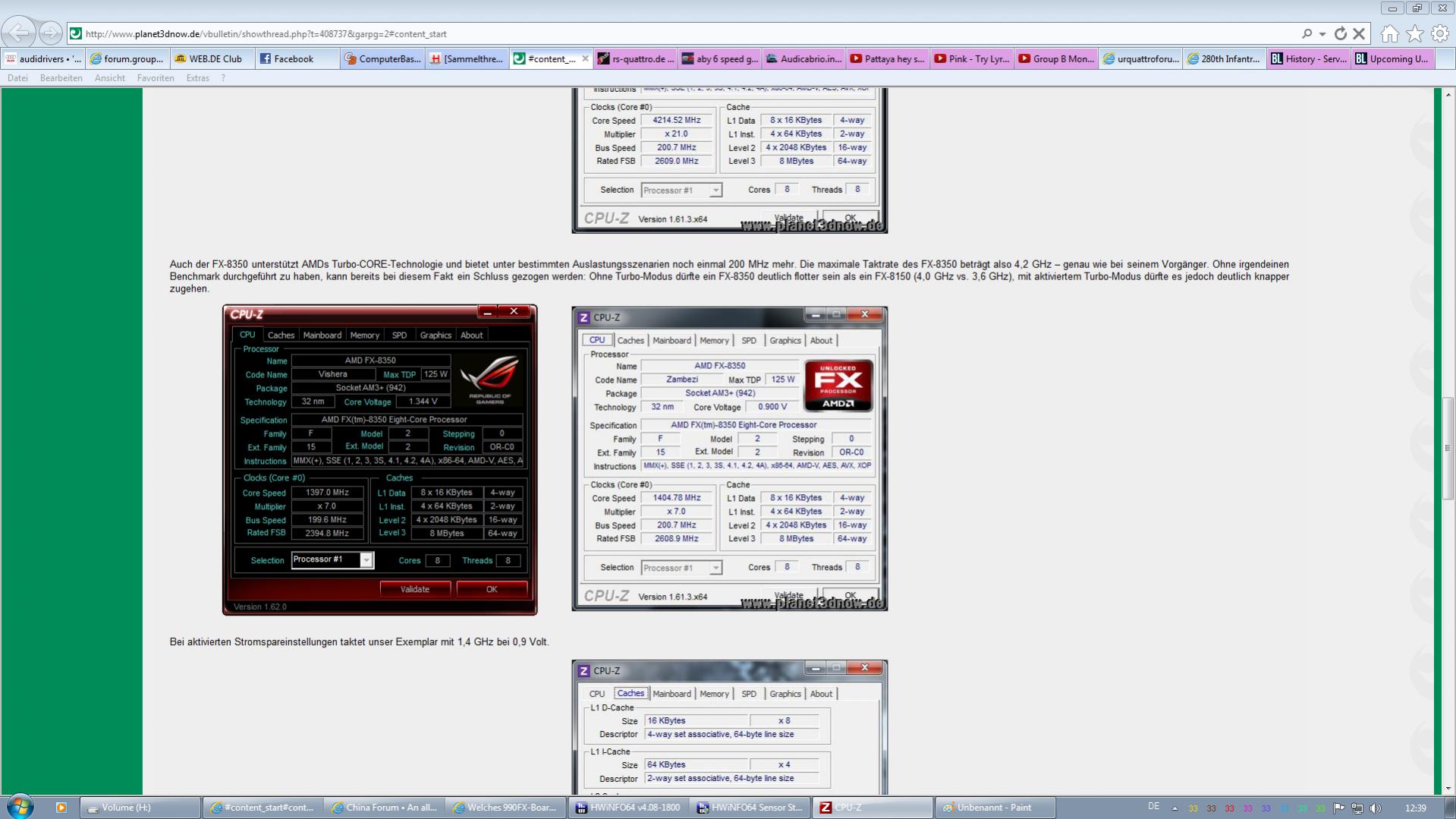The image size is (1456, 819).
Task: Switch to WEB.DE Club tab
Action: click(211, 58)
